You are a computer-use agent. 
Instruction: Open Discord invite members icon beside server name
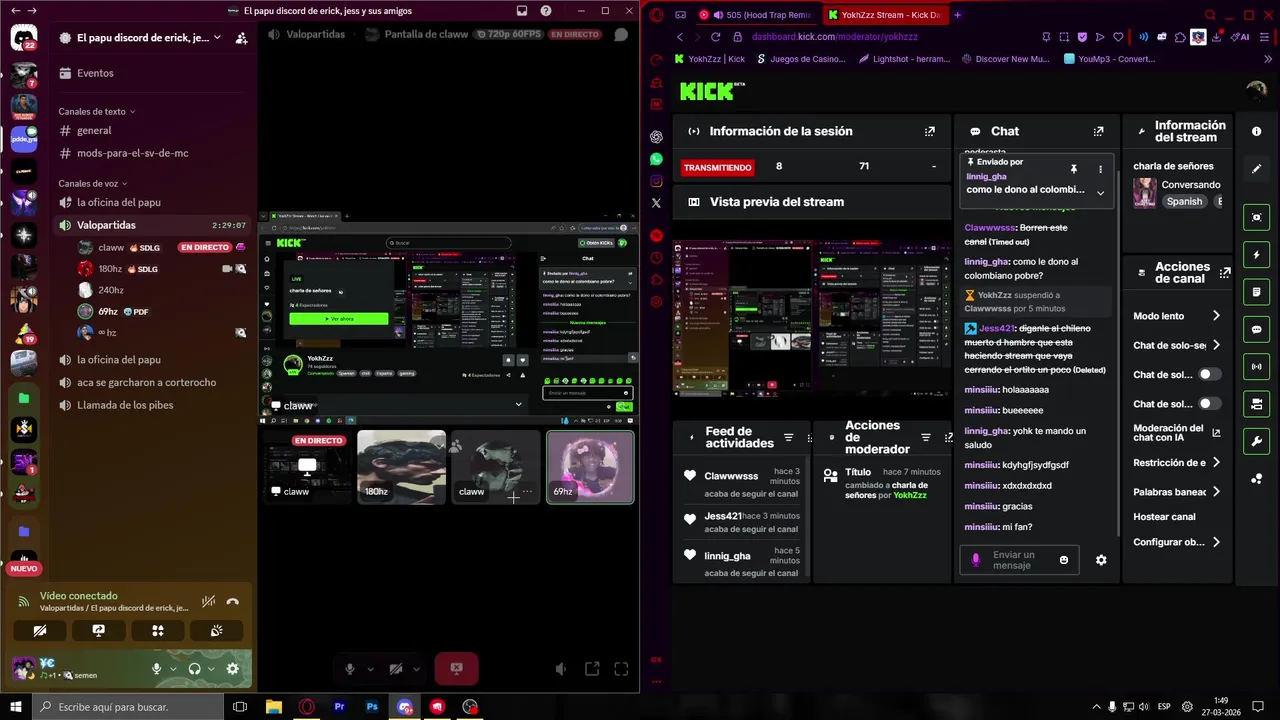click(x=241, y=38)
